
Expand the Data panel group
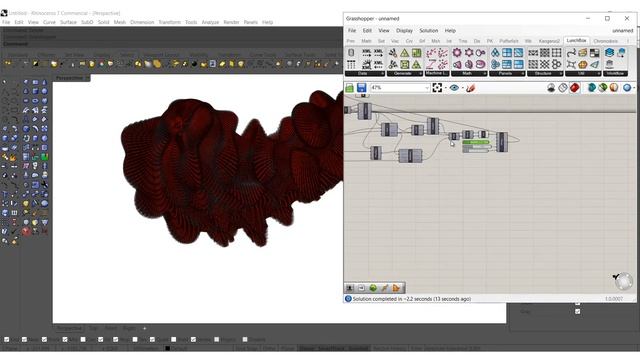click(x=364, y=73)
